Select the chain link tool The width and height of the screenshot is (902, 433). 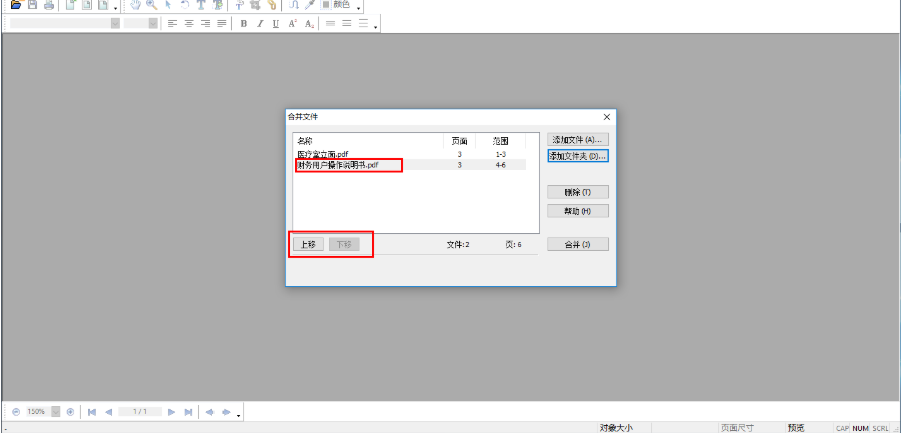272,5
